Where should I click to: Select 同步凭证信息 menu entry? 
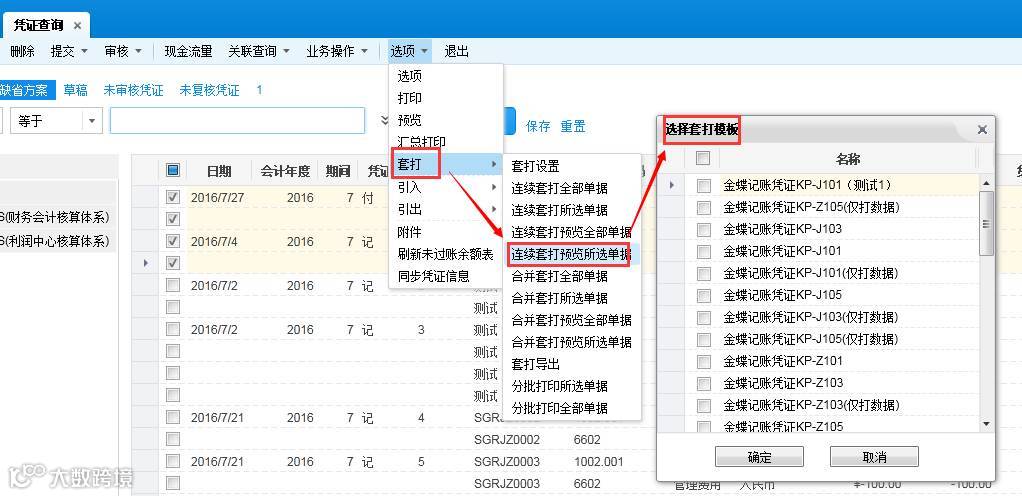(433, 276)
